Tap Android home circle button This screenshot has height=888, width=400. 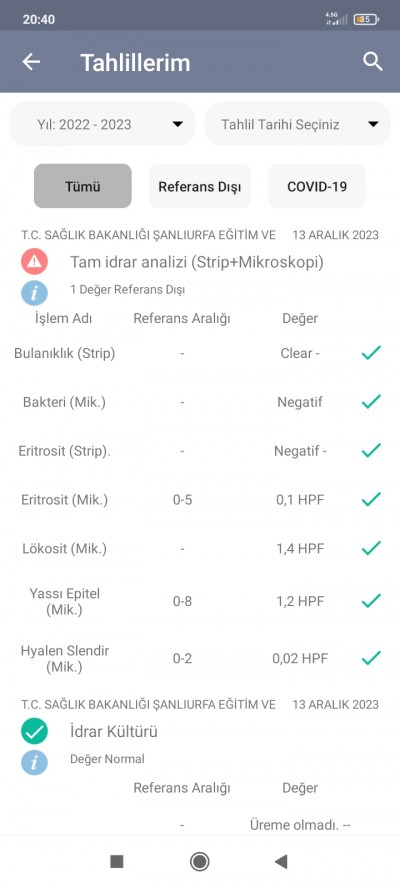(199, 861)
